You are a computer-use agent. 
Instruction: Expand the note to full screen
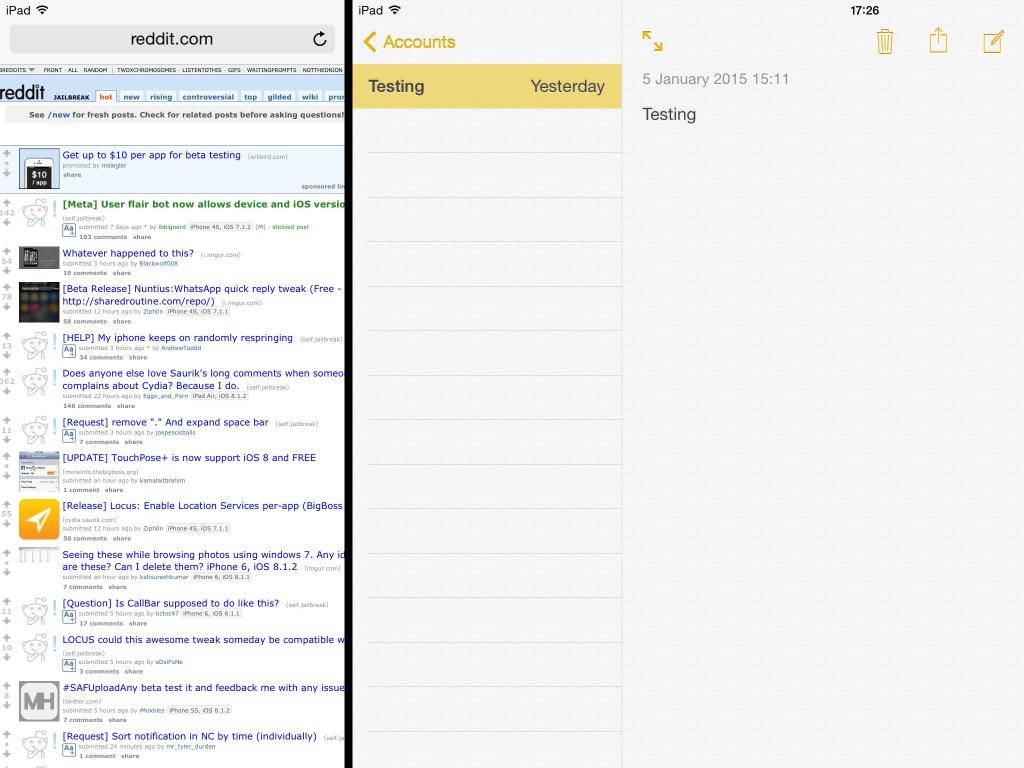[652, 40]
